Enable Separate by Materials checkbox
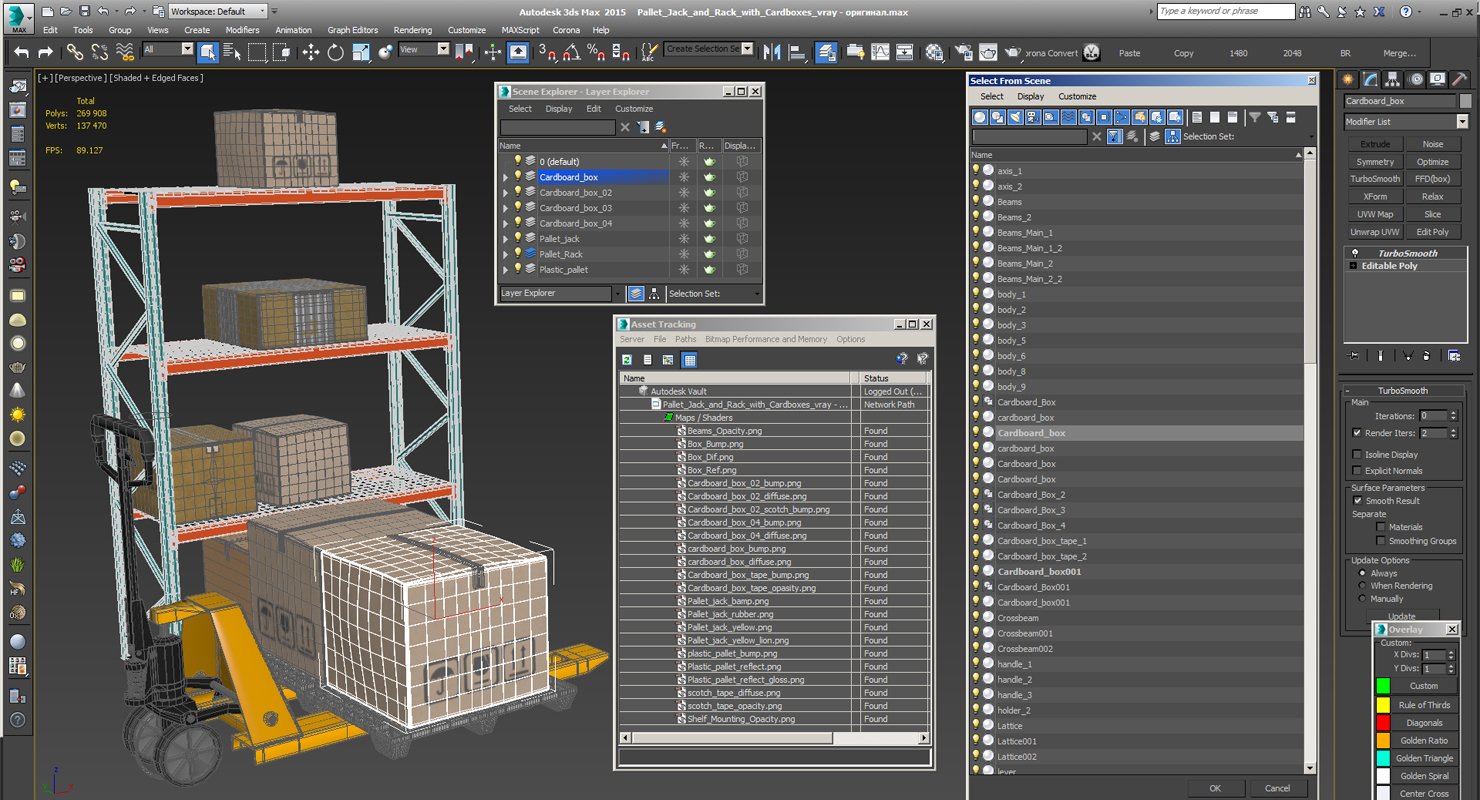Screen dimensions: 1480x800 (x=1381, y=527)
